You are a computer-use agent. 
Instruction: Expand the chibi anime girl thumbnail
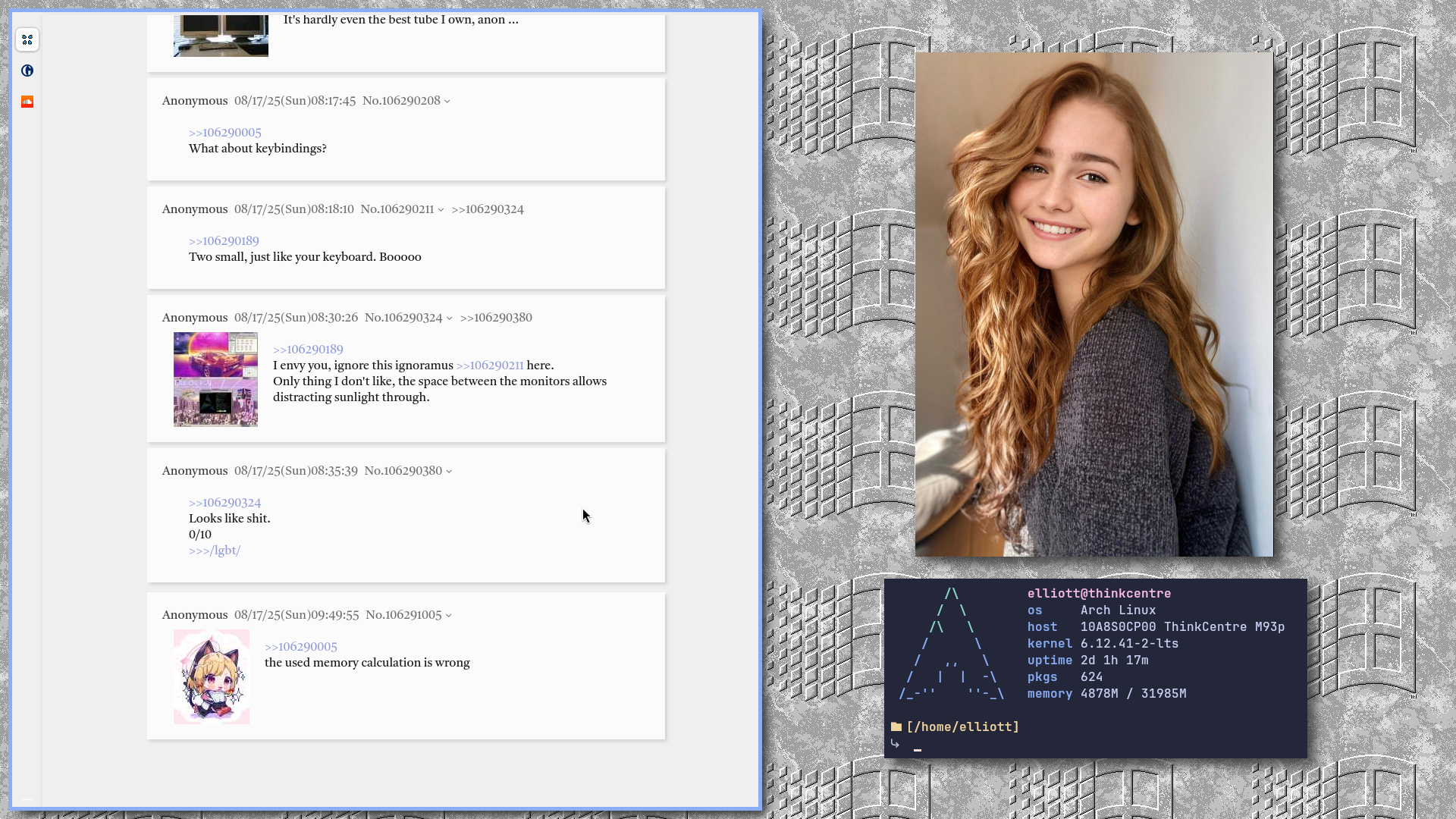(211, 676)
